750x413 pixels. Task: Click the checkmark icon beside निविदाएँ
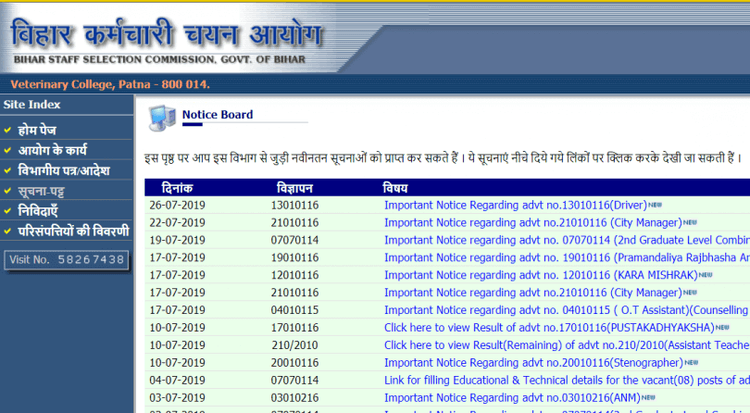[8, 211]
